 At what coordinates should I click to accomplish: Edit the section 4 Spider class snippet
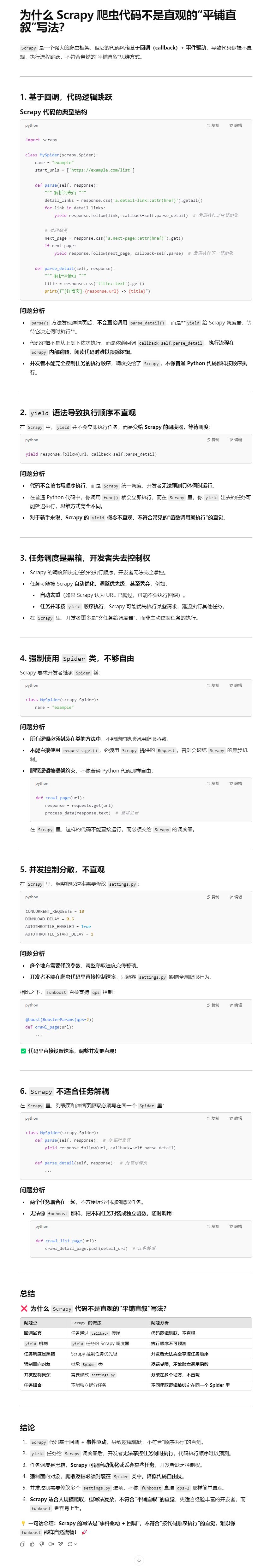(236, 685)
